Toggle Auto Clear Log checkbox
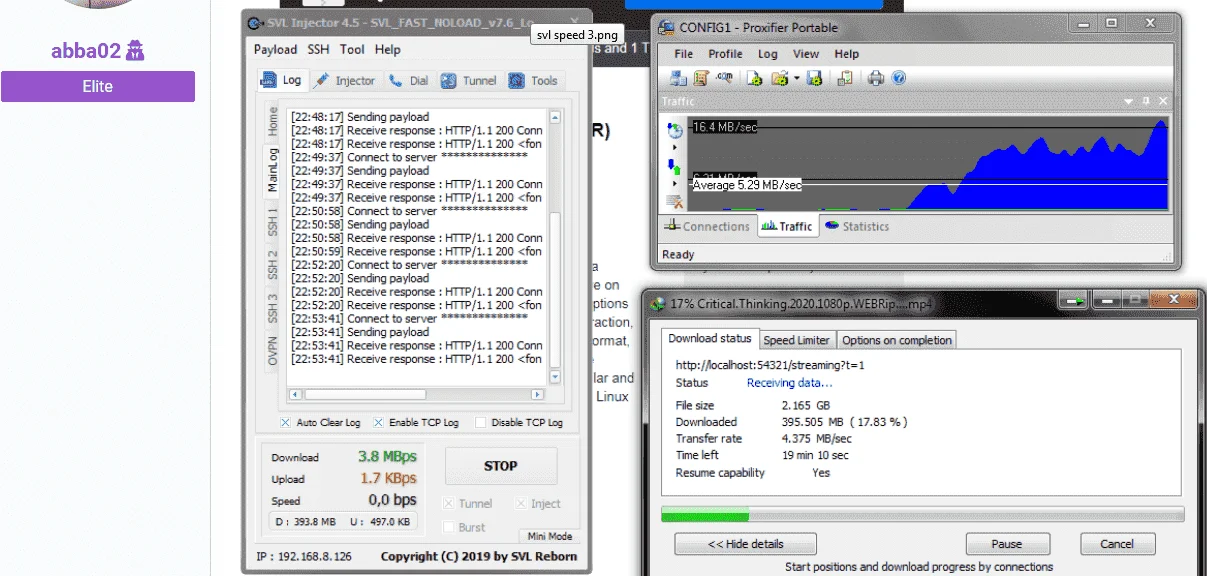Viewport: 1207px width, 576px height. click(x=285, y=423)
